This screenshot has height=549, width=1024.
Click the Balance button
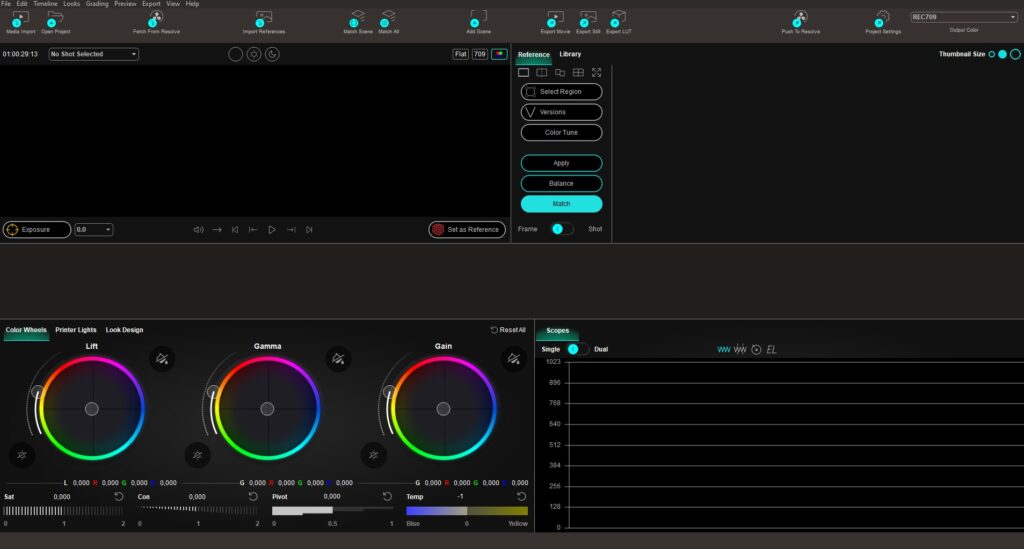pos(562,183)
